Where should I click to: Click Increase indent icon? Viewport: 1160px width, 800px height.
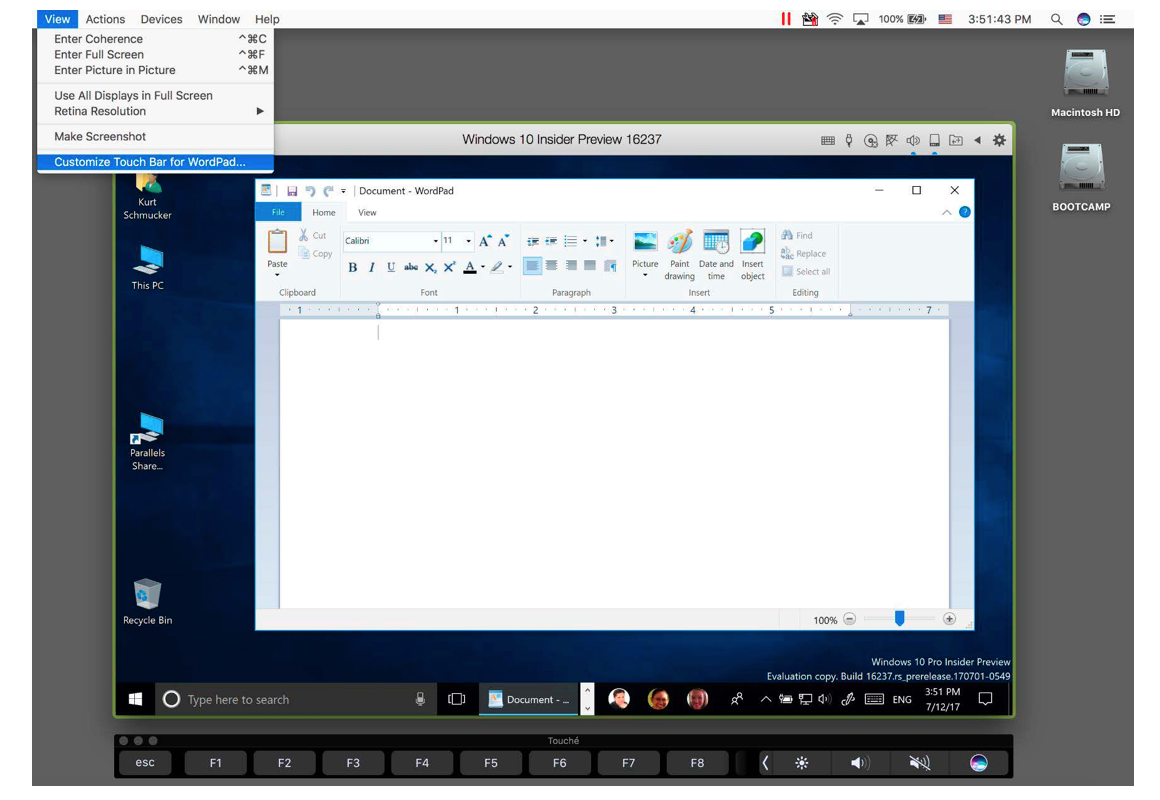(x=551, y=241)
